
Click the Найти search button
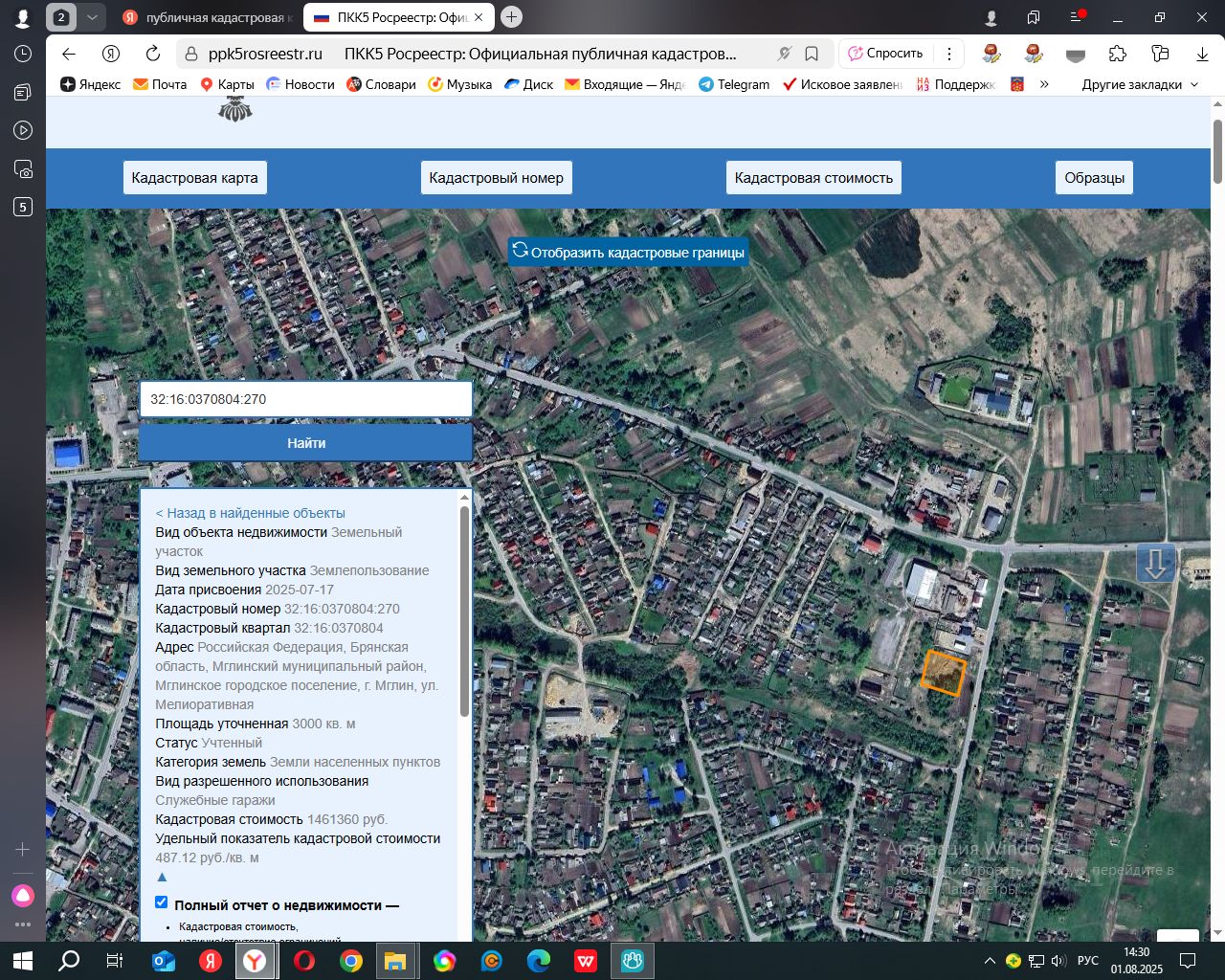pyautogui.click(x=306, y=443)
